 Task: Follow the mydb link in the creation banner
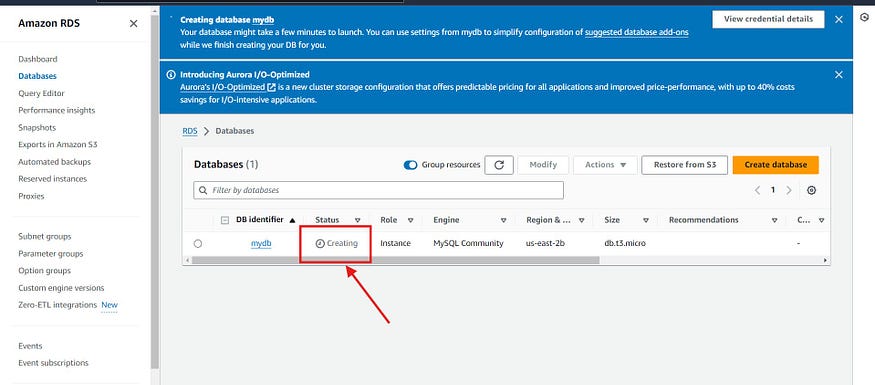(263, 20)
